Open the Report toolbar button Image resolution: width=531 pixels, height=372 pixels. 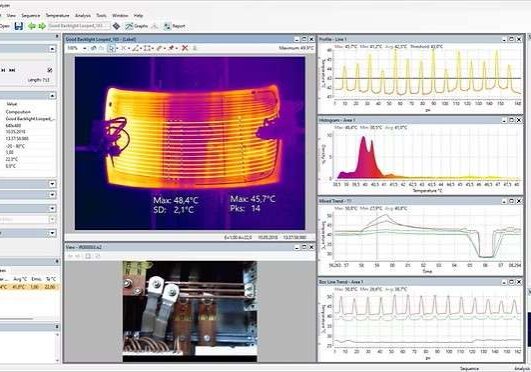click(x=174, y=26)
